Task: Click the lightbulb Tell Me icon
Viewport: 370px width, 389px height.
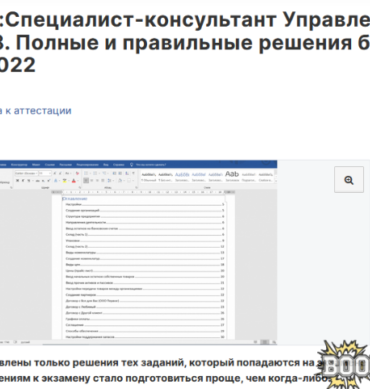Action: click(132, 165)
